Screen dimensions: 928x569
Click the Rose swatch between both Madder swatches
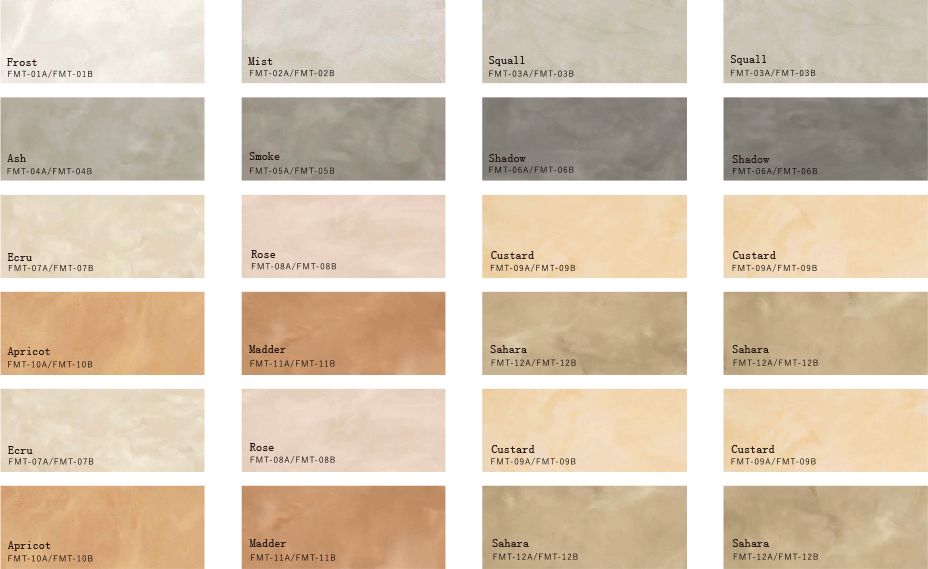pyautogui.click(x=343, y=430)
